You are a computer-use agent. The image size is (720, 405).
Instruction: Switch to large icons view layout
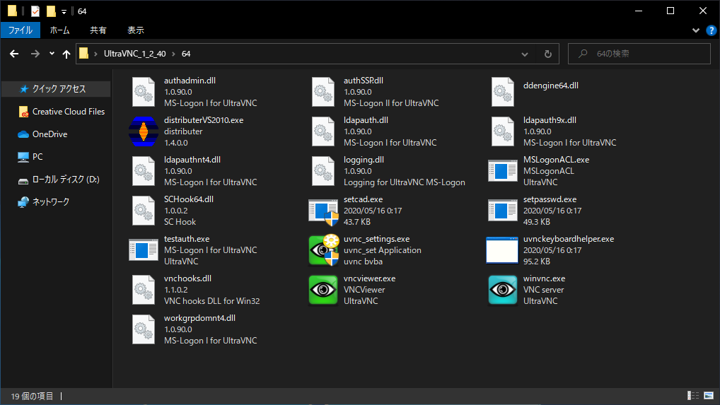pyautogui.click(x=709, y=395)
